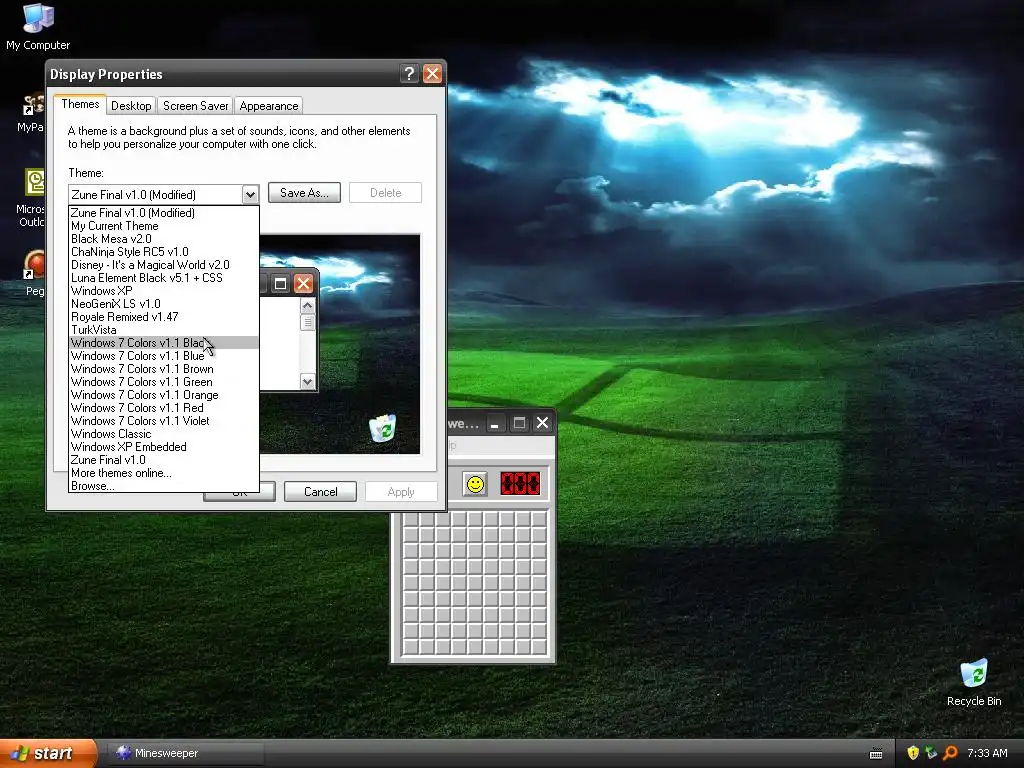Choose Disney - It's a Magical World v2.0
The image size is (1024, 768).
point(164,265)
